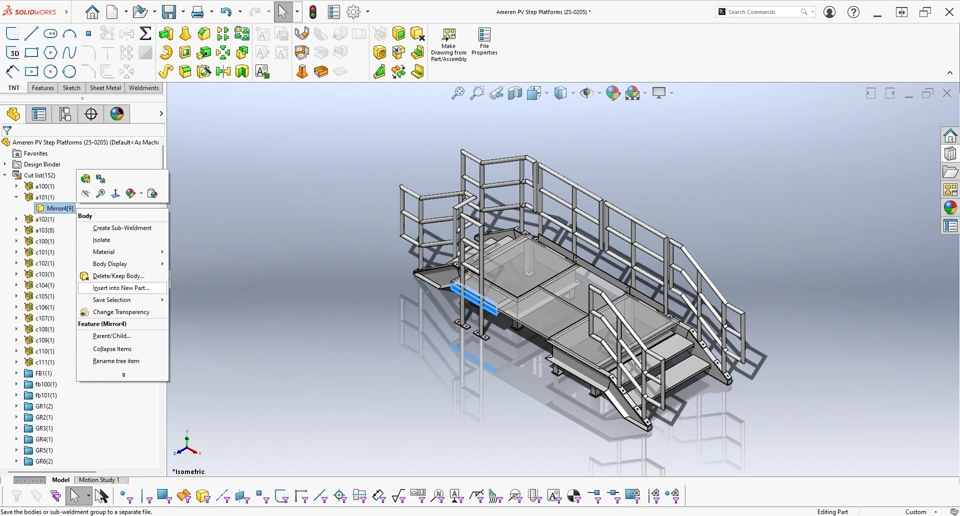Screen dimensions: 960x516
Task: Toggle Filter Vertices in bottom toolbar
Action: tap(126, 496)
